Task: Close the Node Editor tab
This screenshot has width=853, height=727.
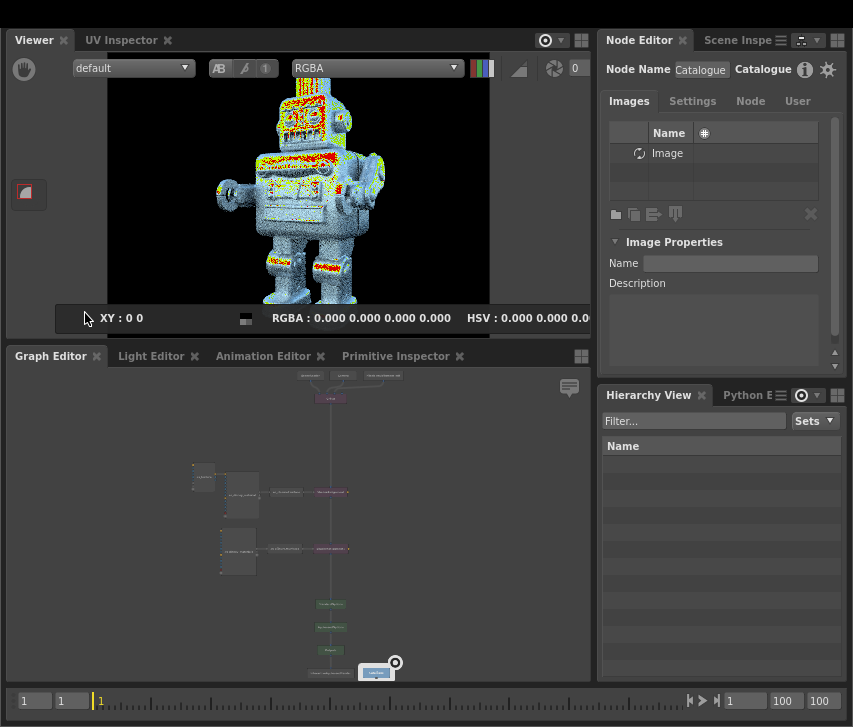Action: click(x=683, y=40)
